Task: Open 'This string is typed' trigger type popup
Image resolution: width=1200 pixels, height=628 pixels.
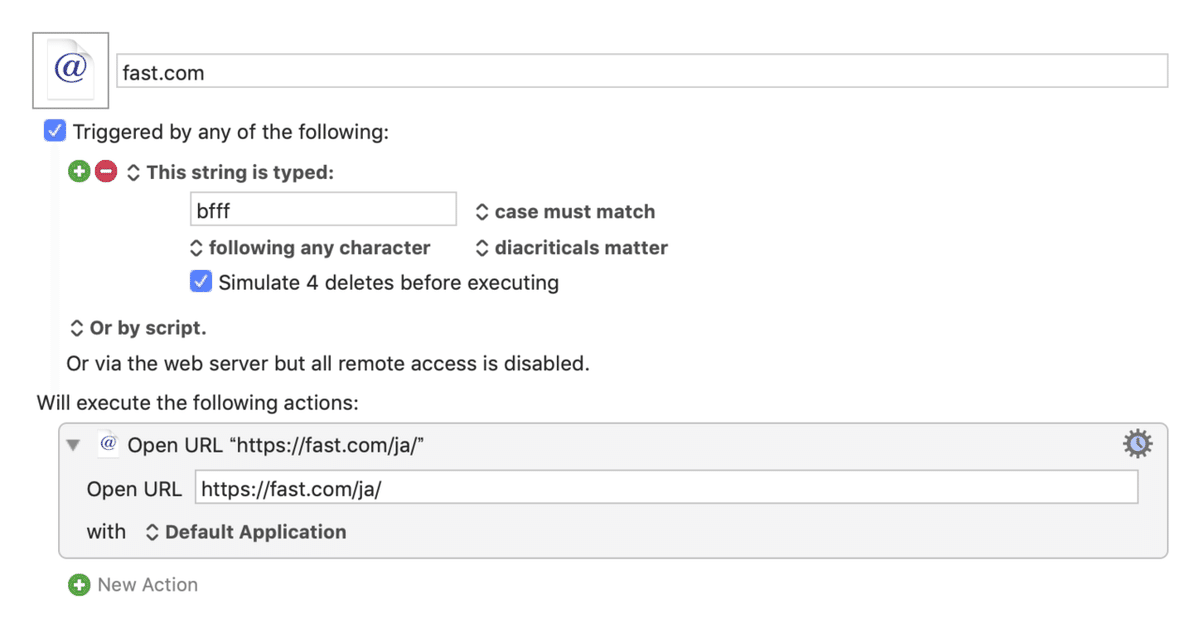Action: tap(230, 172)
